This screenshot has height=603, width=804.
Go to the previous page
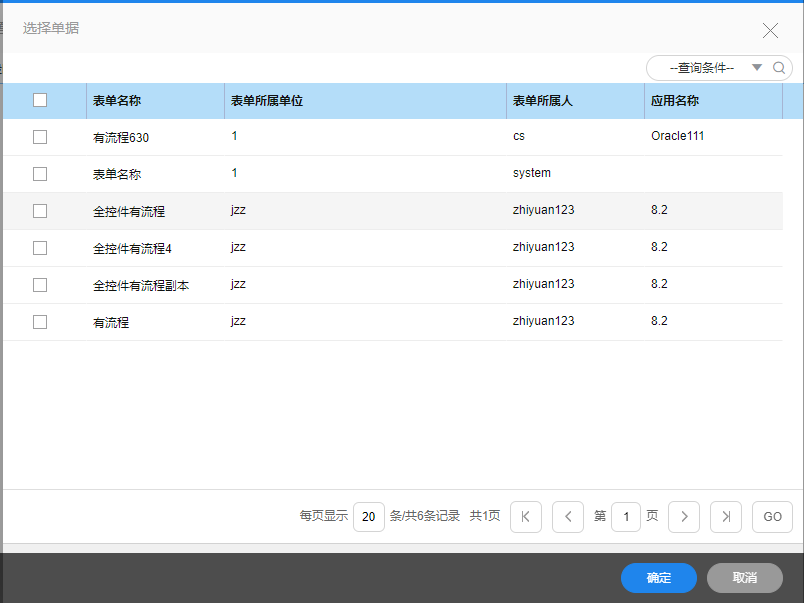(x=568, y=517)
